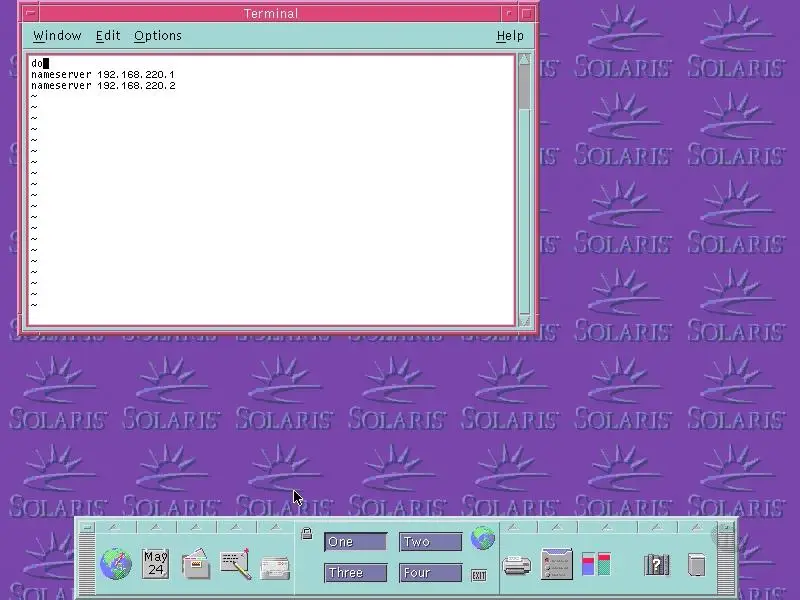Expand the subpanel arrow above the text note icon
Image resolution: width=800 pixels, height=600 pixels.
click(x=236, y=527)
